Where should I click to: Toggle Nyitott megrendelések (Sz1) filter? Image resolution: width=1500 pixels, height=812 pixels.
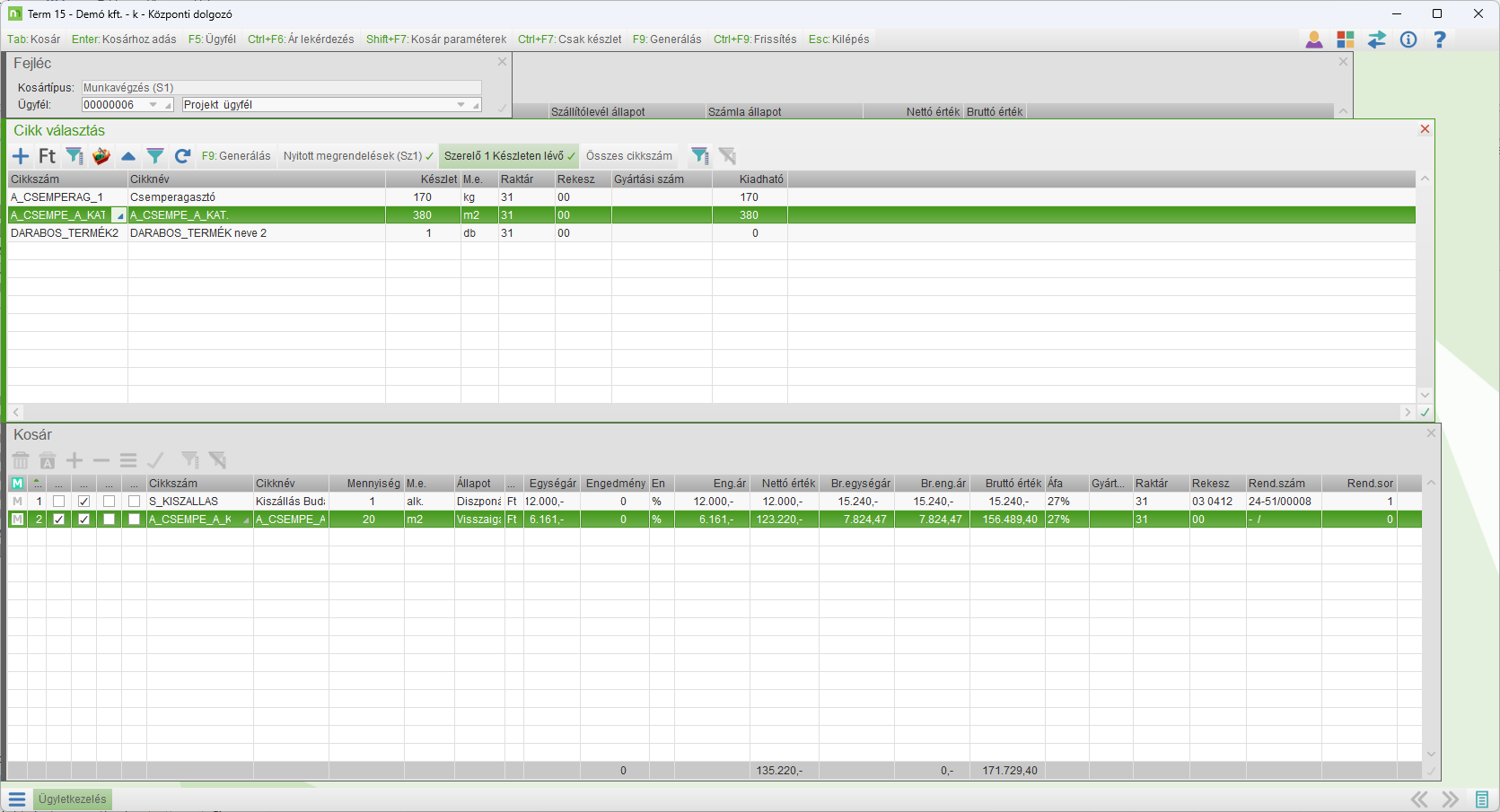358,156
